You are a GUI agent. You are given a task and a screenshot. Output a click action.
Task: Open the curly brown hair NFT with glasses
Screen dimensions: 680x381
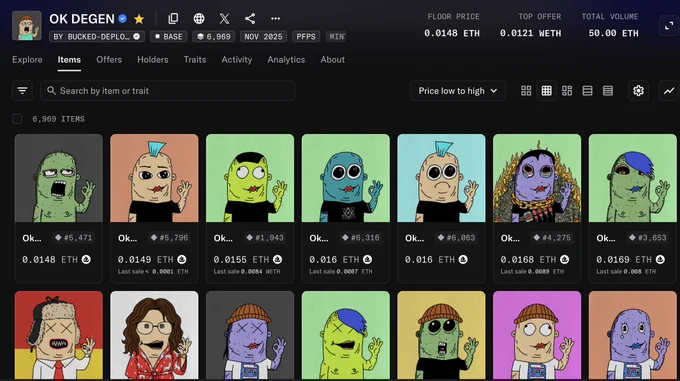(x=154, y=335)
